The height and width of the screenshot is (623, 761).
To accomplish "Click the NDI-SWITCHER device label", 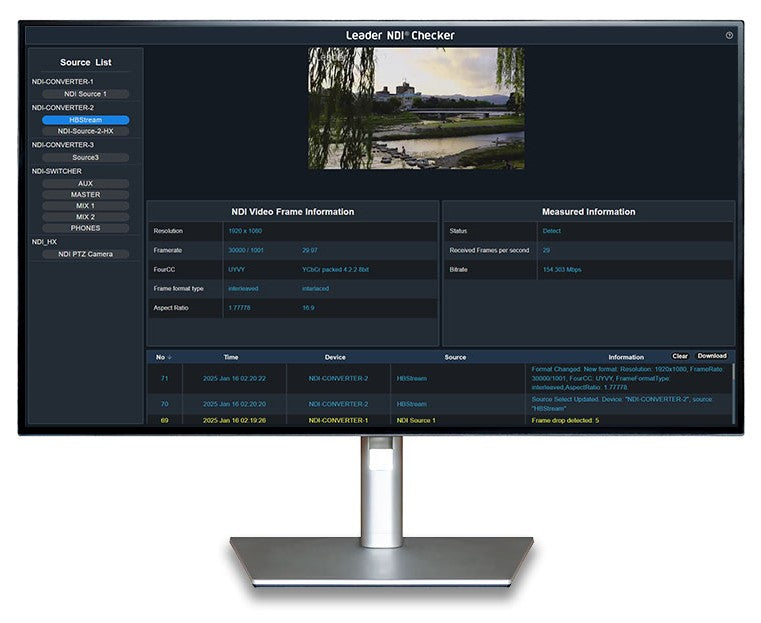I will [57, 171].
